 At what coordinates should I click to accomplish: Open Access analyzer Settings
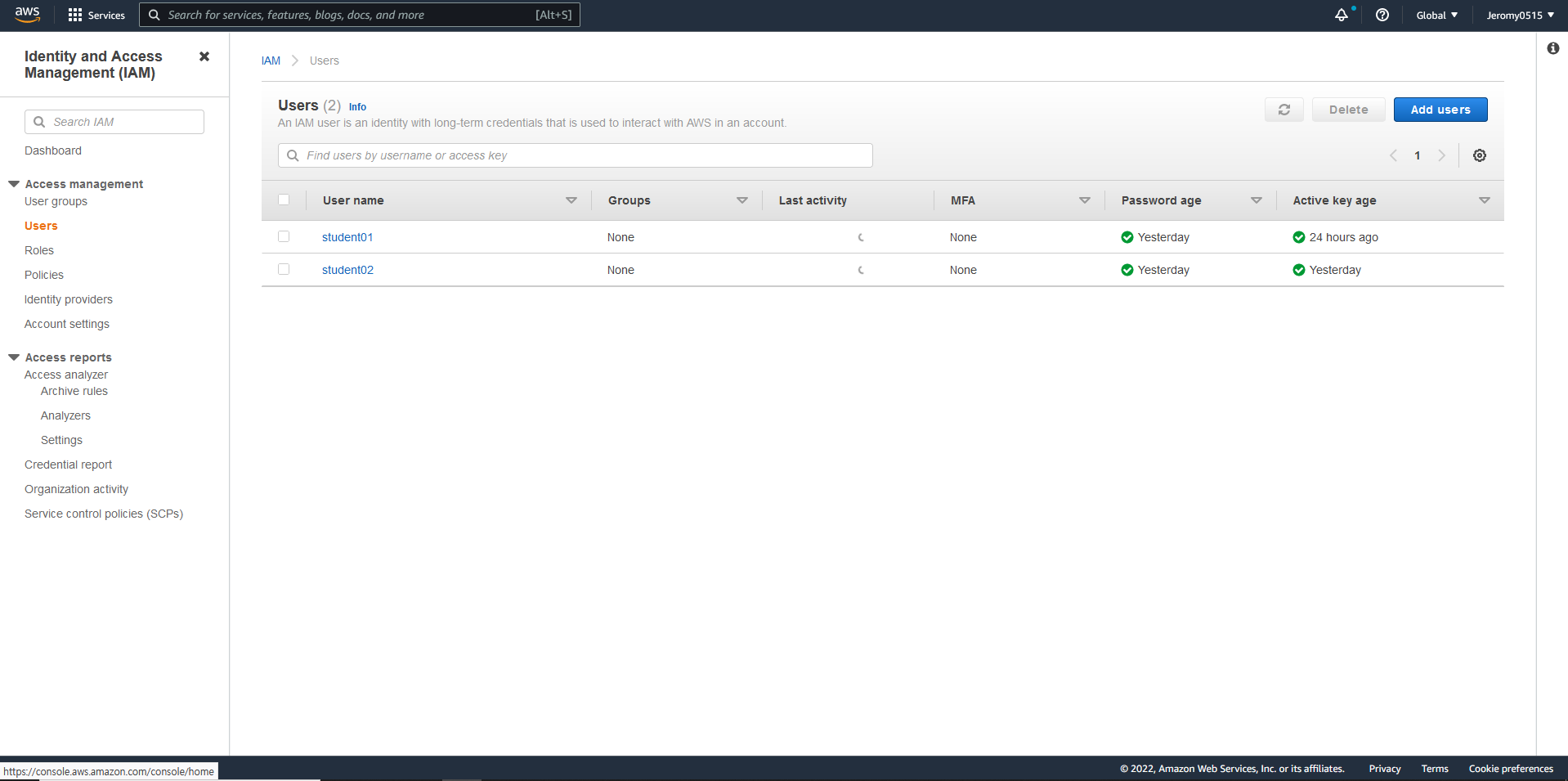point(61,440)
